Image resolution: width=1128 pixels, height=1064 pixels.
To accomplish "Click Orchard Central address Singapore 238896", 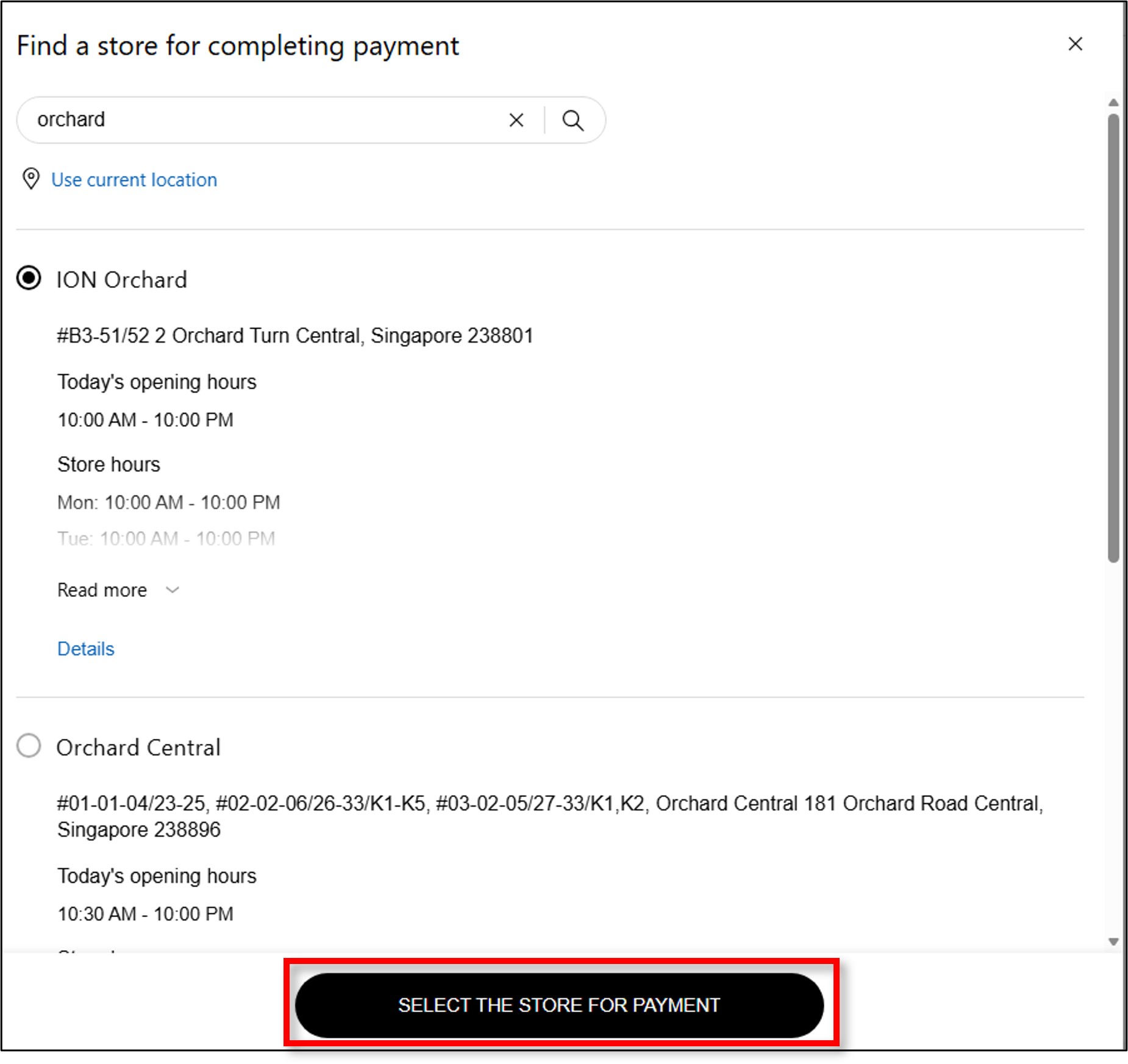I will pyautogui.click(x=550, y=816).
